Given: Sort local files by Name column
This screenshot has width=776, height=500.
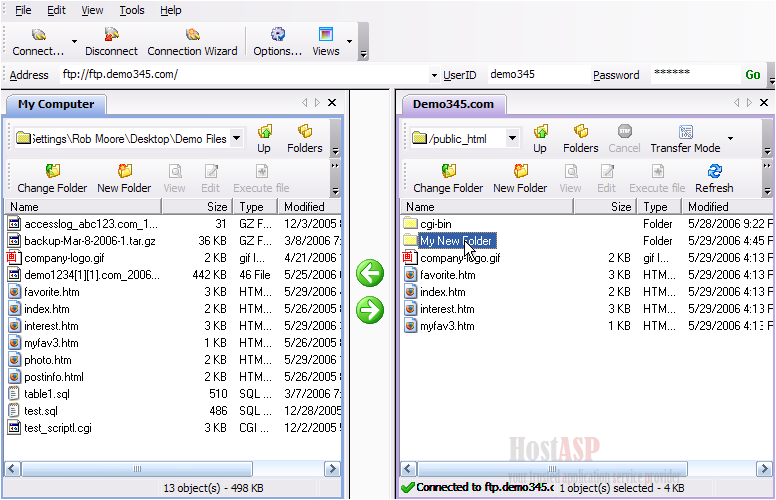Looking at the screenshot, I should (83, 206).
